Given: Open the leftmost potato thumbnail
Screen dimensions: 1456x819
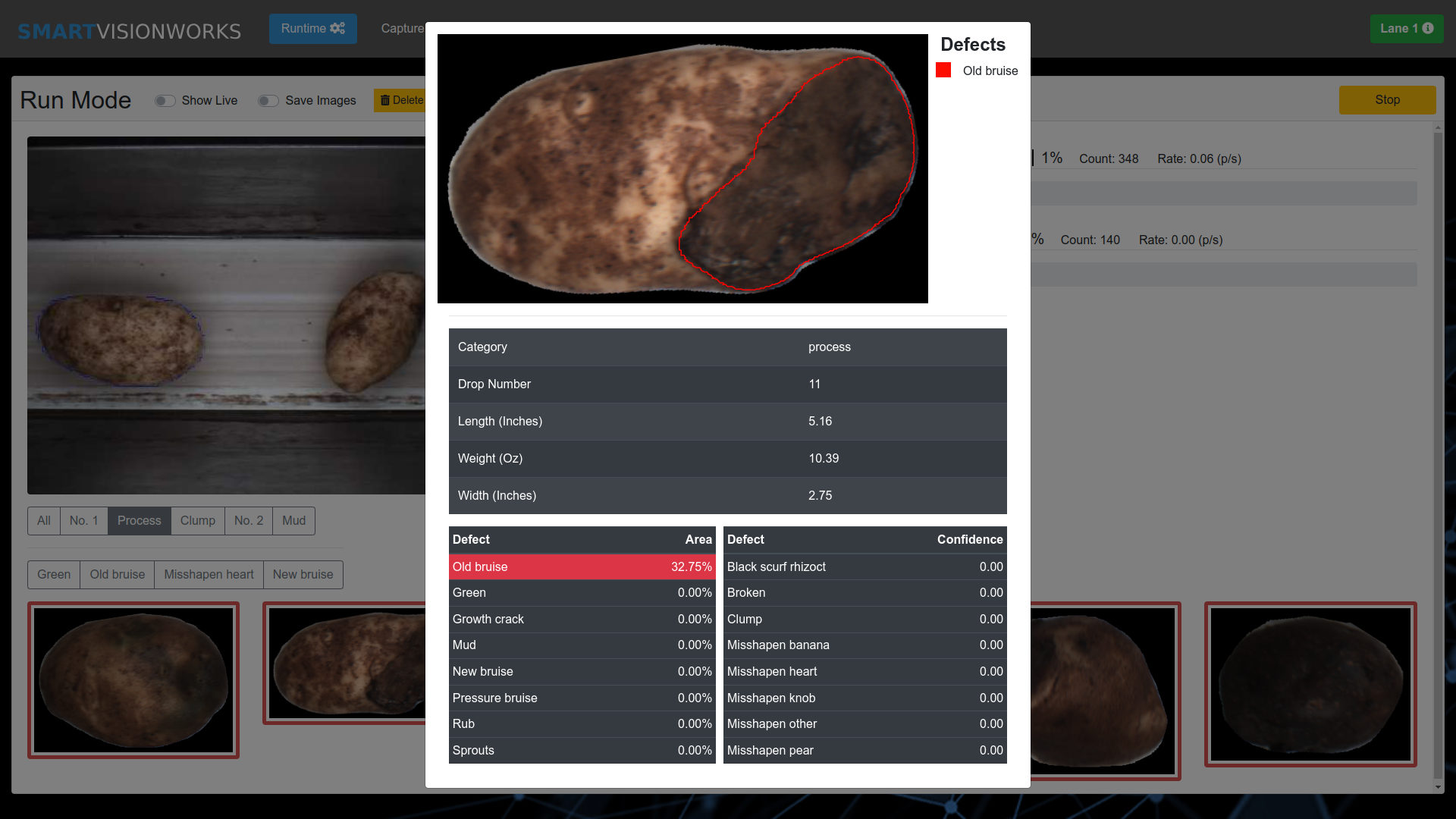Looking at the screenshot, I should pyautogui.click(x=133, y=679).
